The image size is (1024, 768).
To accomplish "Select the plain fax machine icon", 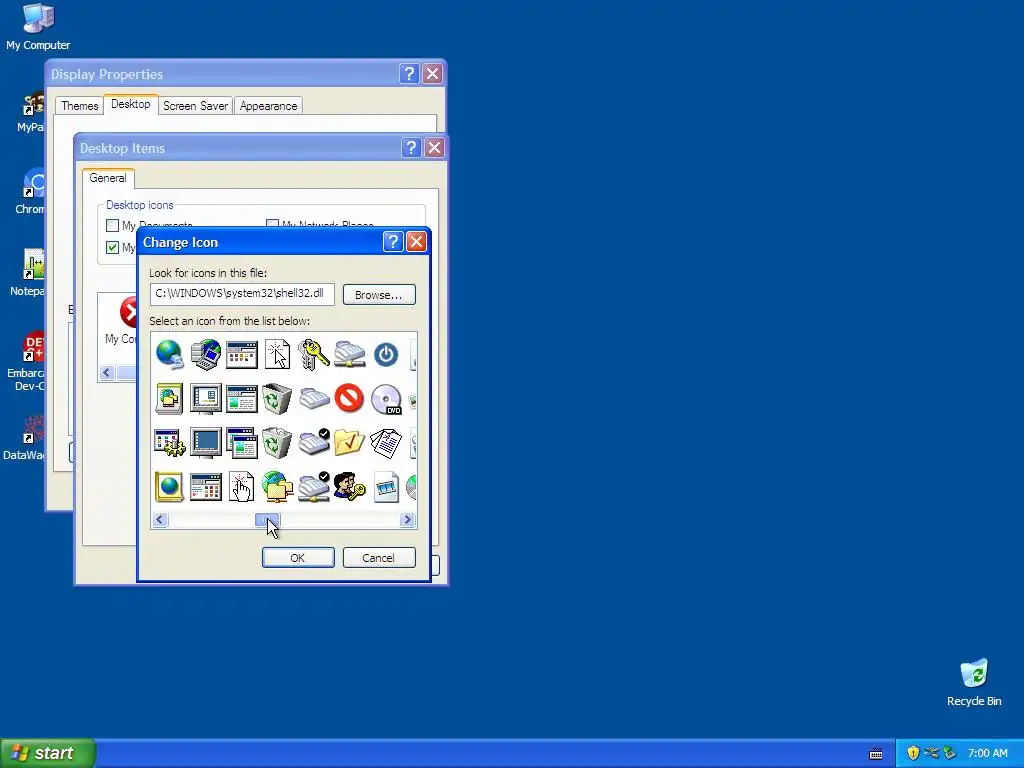I will coord(313,398).
